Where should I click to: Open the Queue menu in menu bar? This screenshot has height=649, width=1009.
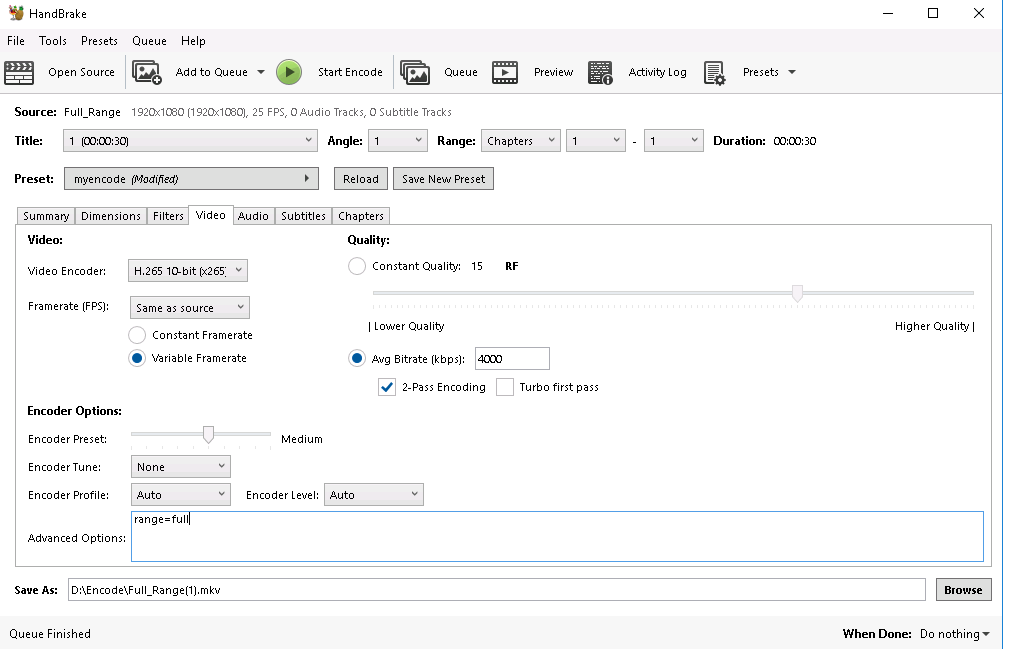click(x=149, y=41)
